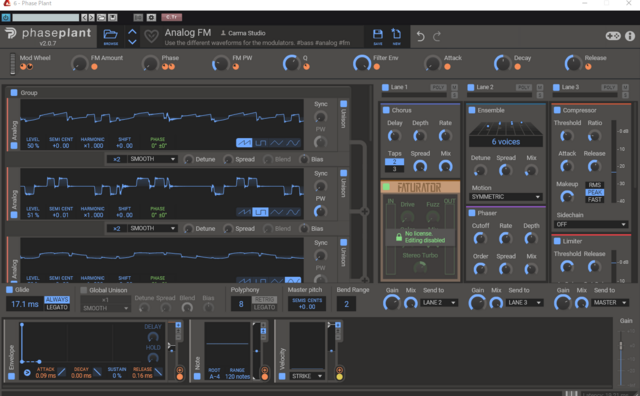This screenshot has height=396, width=640.
Task: Select sine waveform in second Analog oscillator
Action: pyautogui.click(x=293, y=212)
